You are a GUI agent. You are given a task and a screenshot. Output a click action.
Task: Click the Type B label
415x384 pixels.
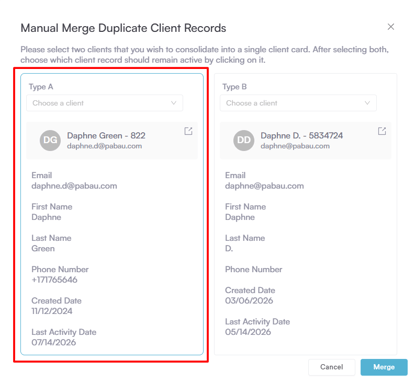pyautogui.click(x=235, y=87)
